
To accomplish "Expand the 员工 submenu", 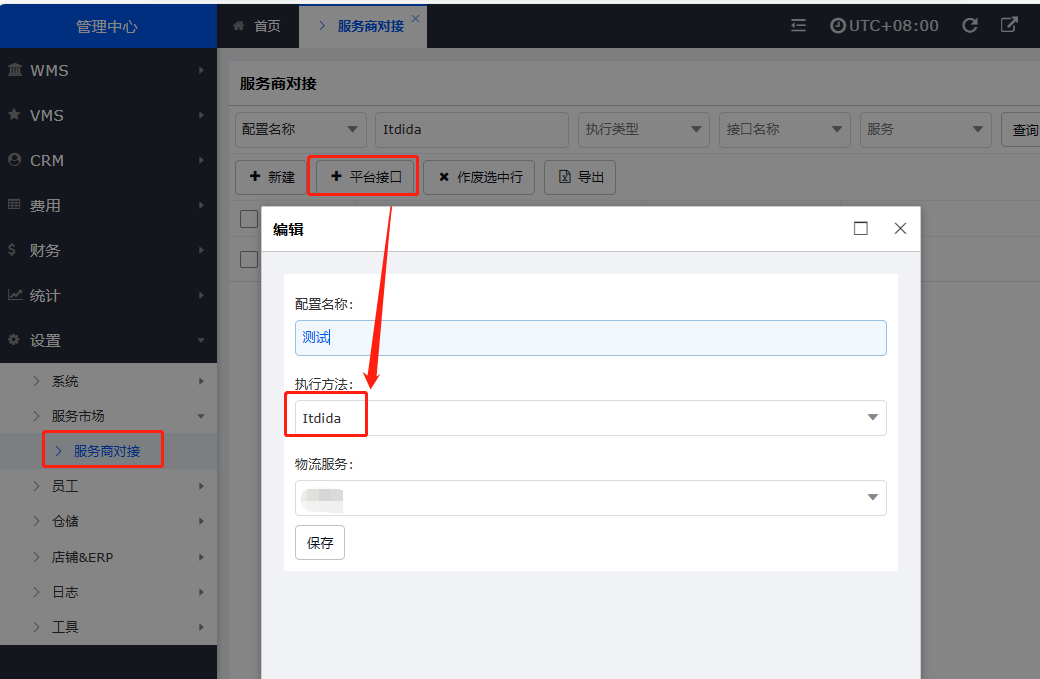I will point(108,486).
